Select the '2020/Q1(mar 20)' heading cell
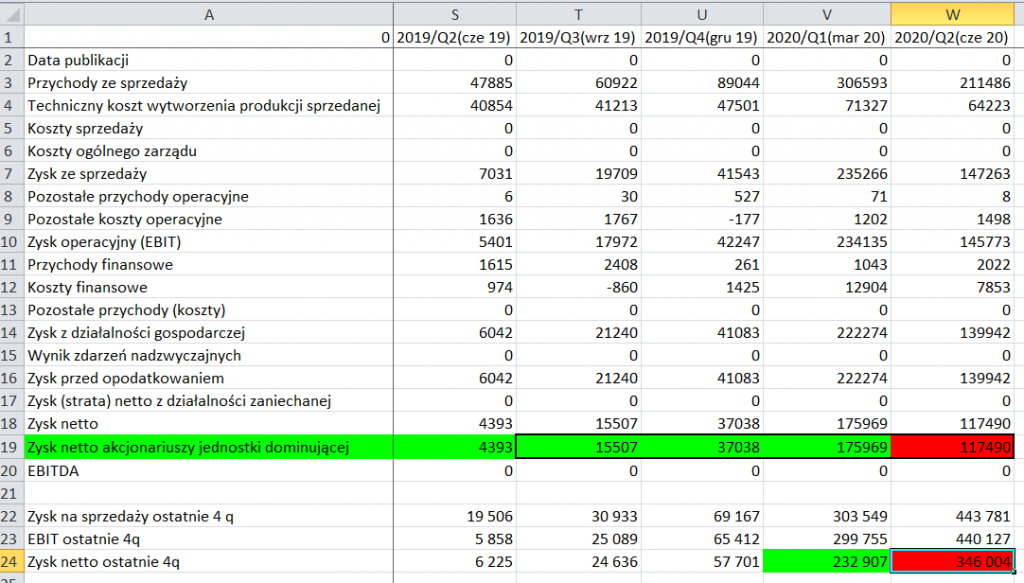The width and height of the screenshot is (1024, 583). pyautogui.click(x=827, y=38)
